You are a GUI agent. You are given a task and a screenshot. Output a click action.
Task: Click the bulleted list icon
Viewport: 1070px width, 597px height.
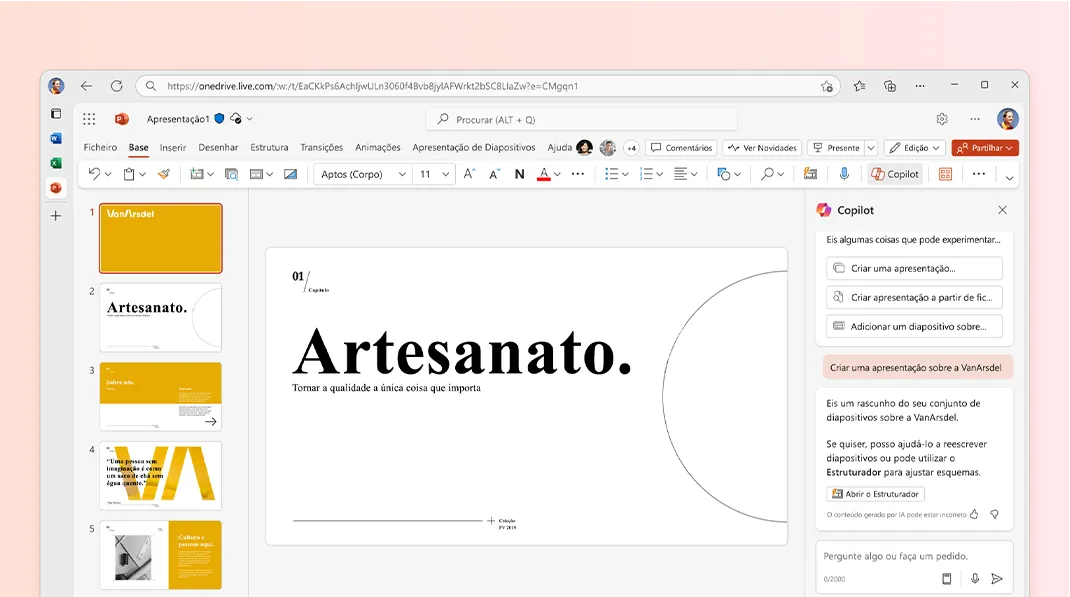[x=611, y=174]
